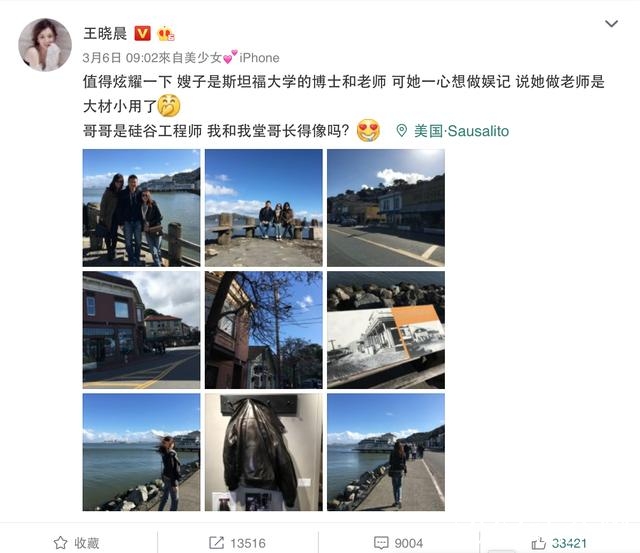Click the 3月6日 09:02 post timestamp
This screenshot has width=640, height=553.
coord(120,58)
